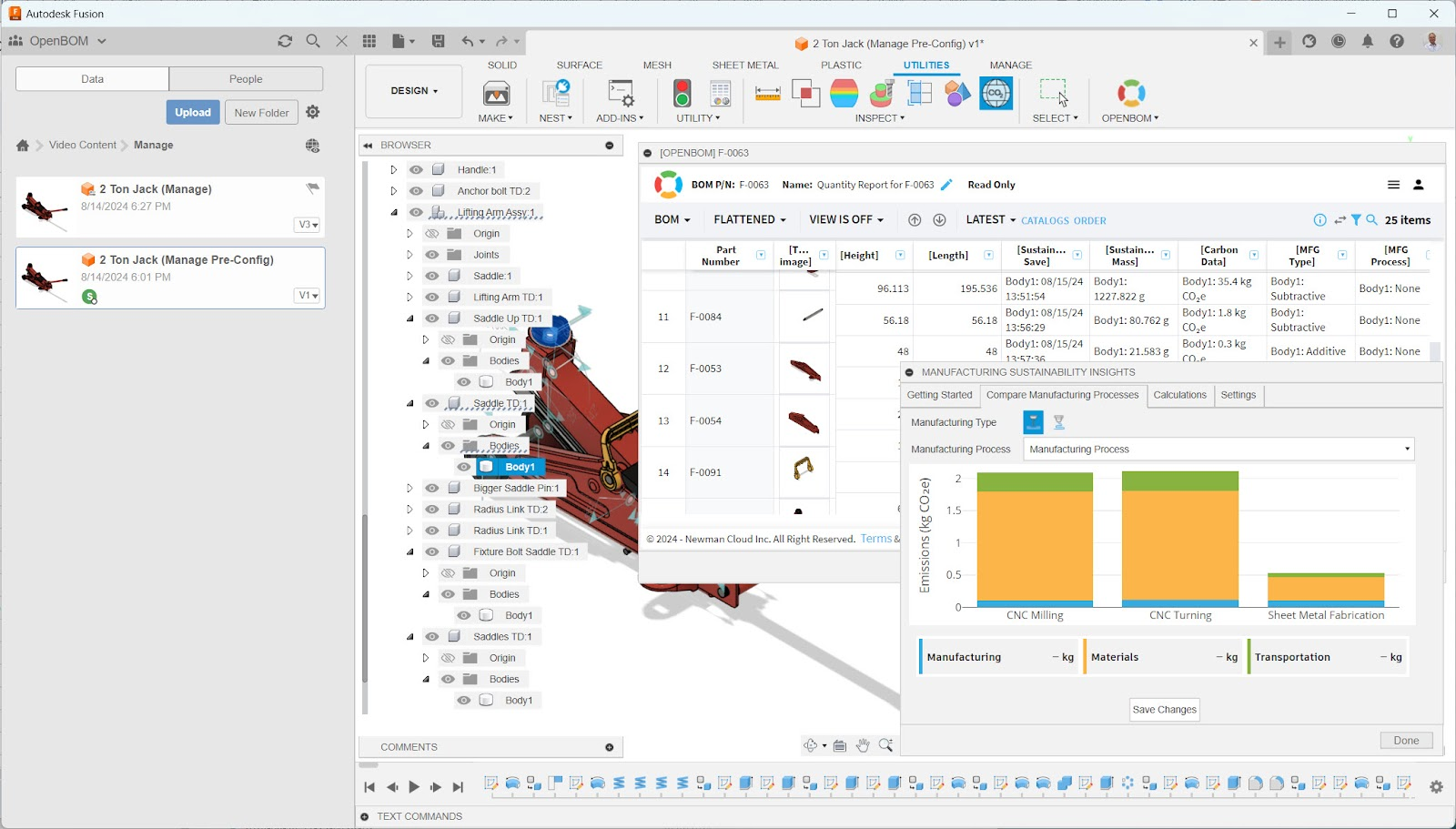Viewport: 1456px width, 829px height.
Task: Open the BOM dropdown menu
Action: [x=672, y=220]
